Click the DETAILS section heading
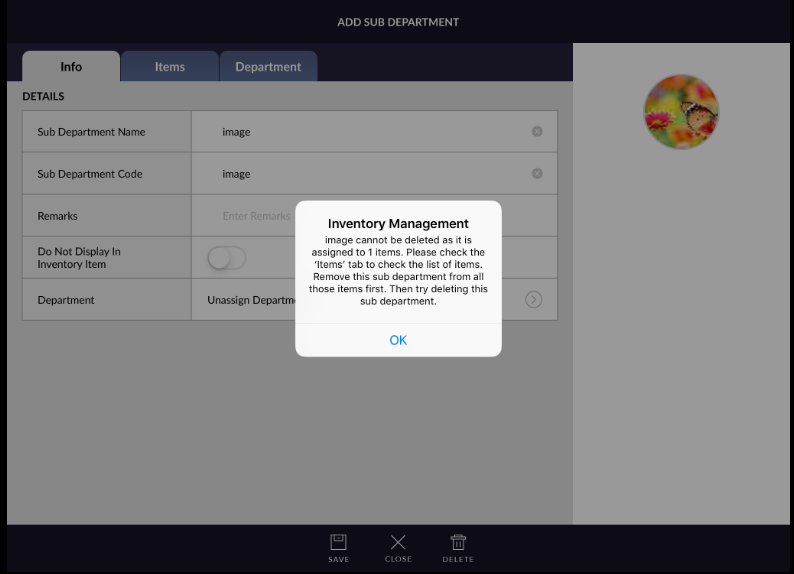 point(43,97)
